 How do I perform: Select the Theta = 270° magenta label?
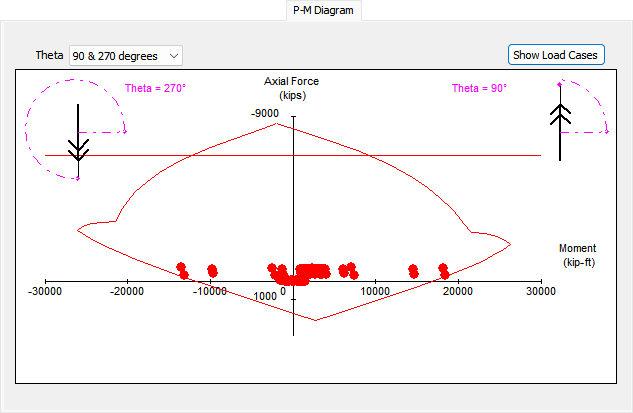[155, 89]
